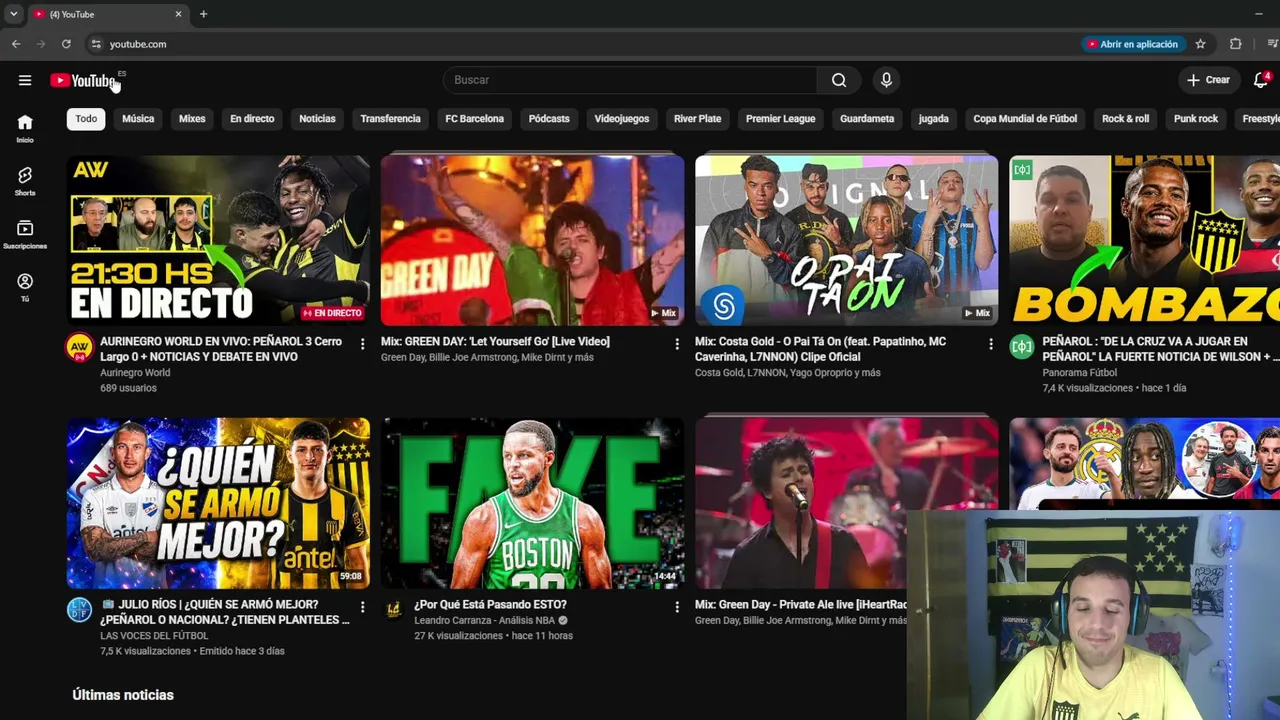The image size is (1280, 720).
Task: Go to YouTube home via the logo
Action: (84, 81)
